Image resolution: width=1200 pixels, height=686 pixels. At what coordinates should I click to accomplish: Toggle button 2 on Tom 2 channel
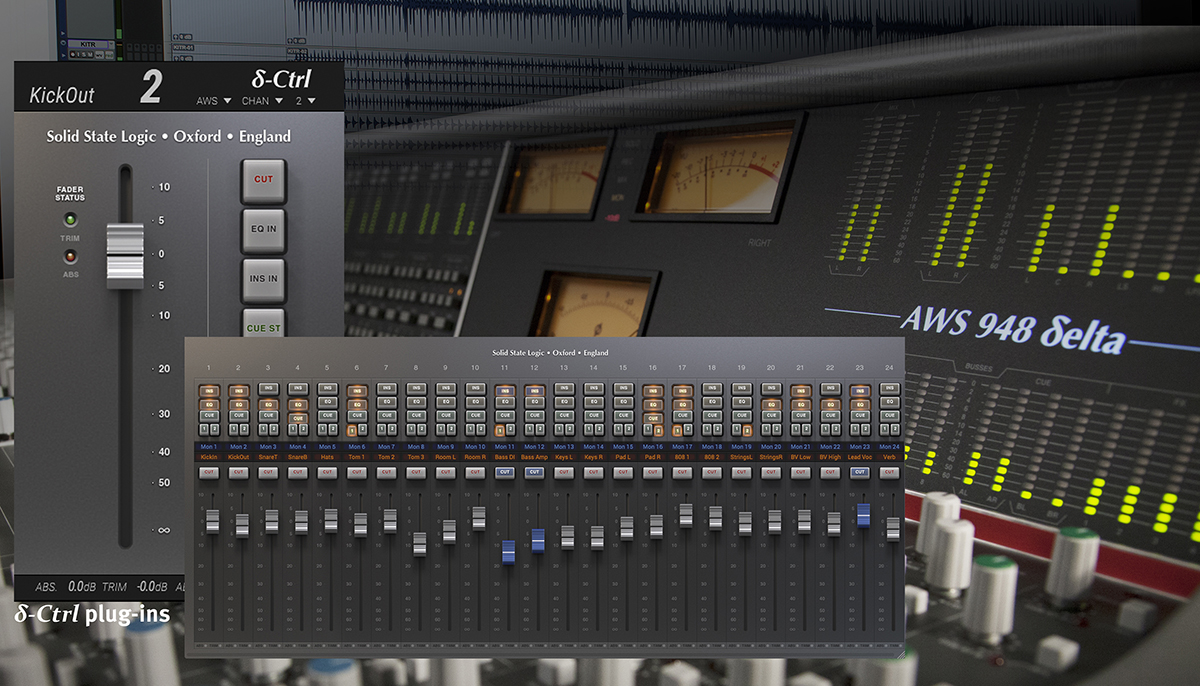click(x=392, y=430)
